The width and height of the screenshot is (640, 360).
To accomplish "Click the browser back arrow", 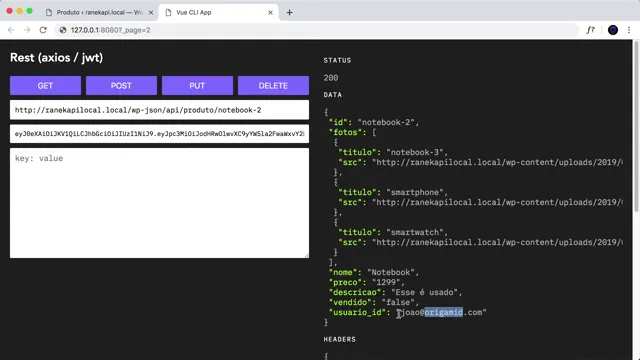I will [x=11, y=30].
